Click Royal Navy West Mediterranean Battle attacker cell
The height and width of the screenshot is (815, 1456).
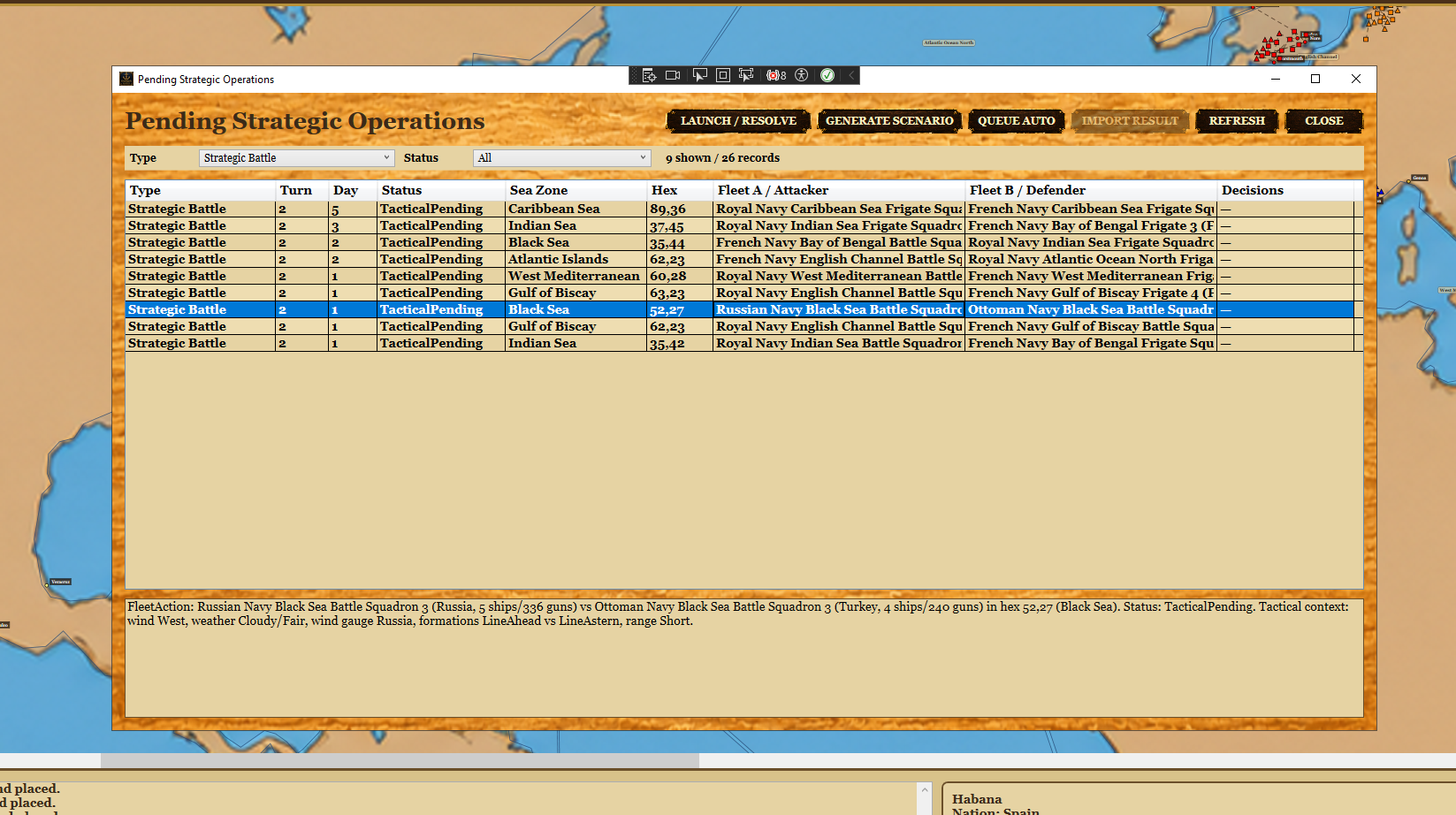click(x=839, y=276)
